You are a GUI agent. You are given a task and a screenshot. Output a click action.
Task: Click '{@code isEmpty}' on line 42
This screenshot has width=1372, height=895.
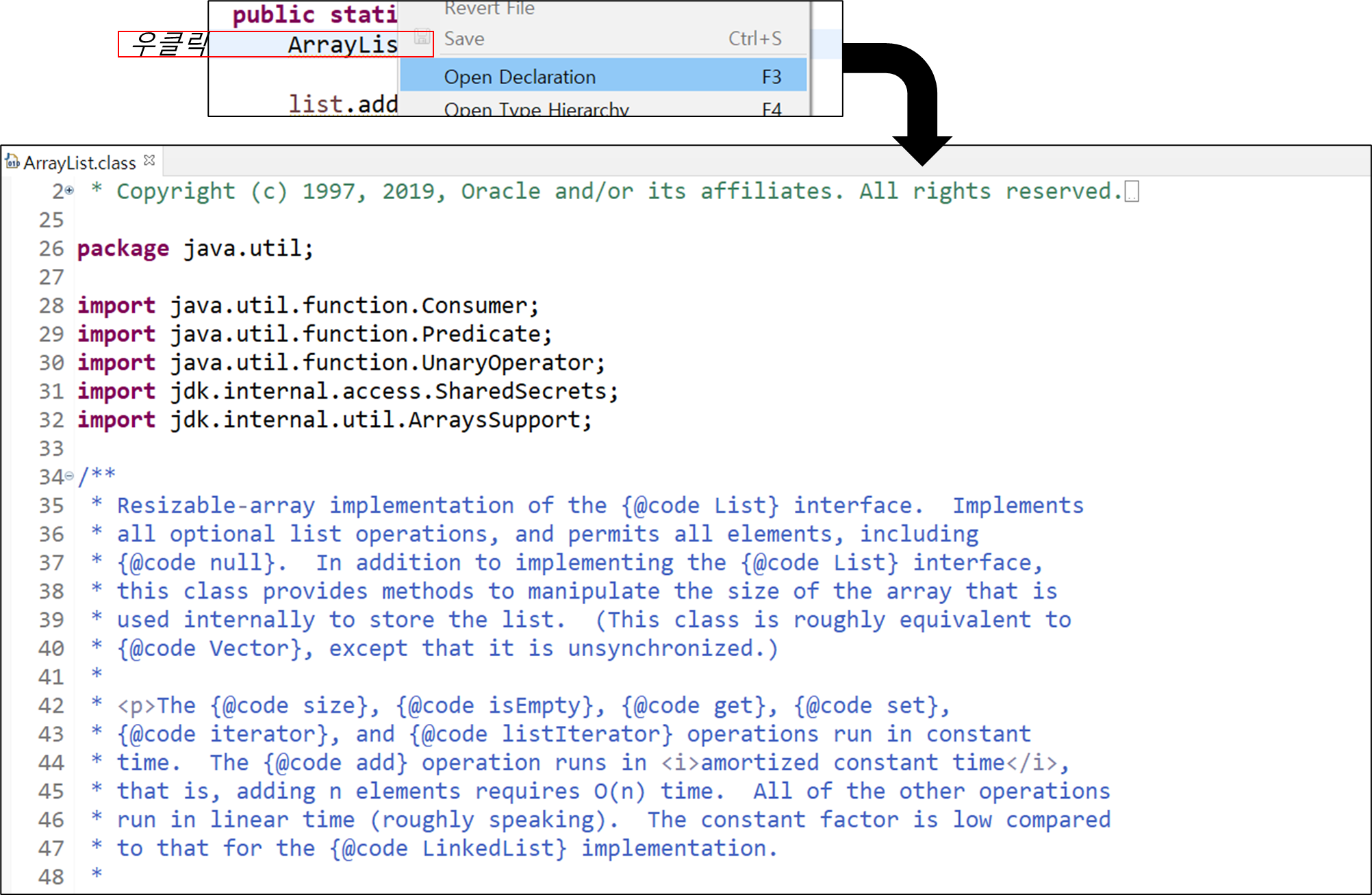(494, 705)
